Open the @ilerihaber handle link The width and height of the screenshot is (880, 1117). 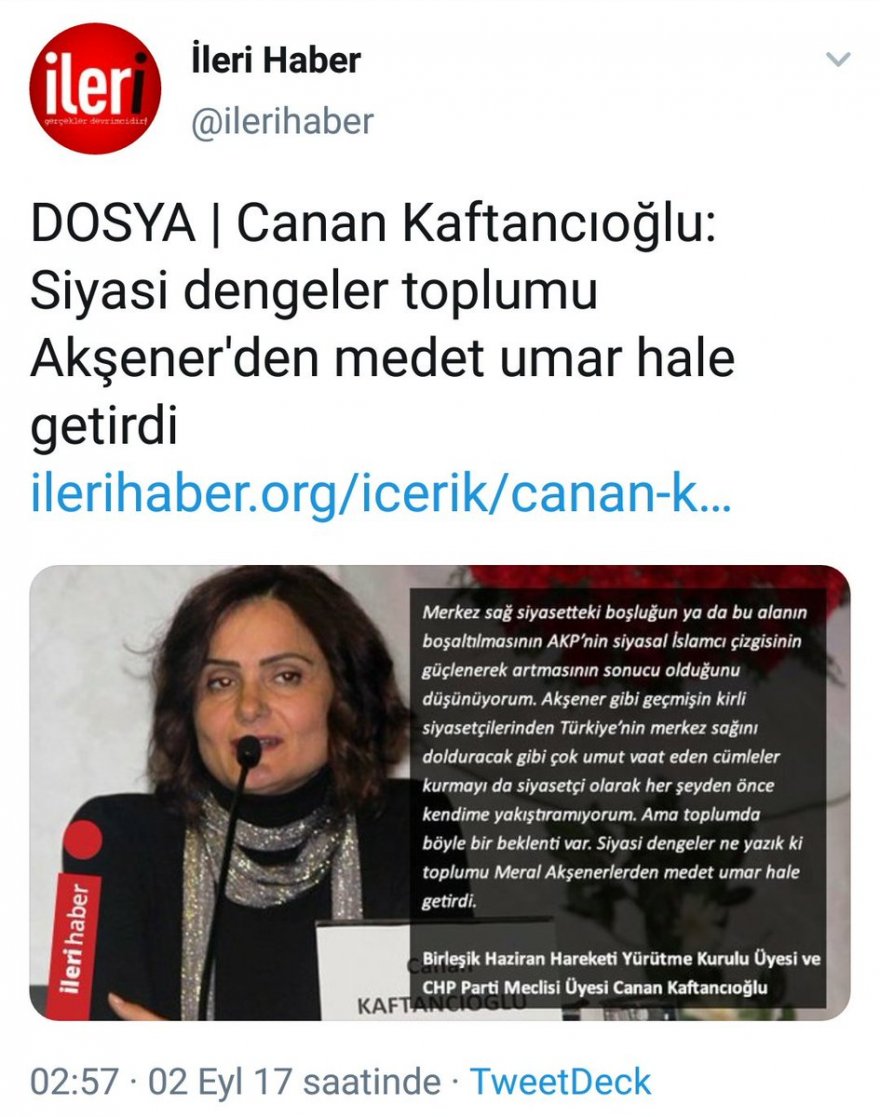point(282,121)
